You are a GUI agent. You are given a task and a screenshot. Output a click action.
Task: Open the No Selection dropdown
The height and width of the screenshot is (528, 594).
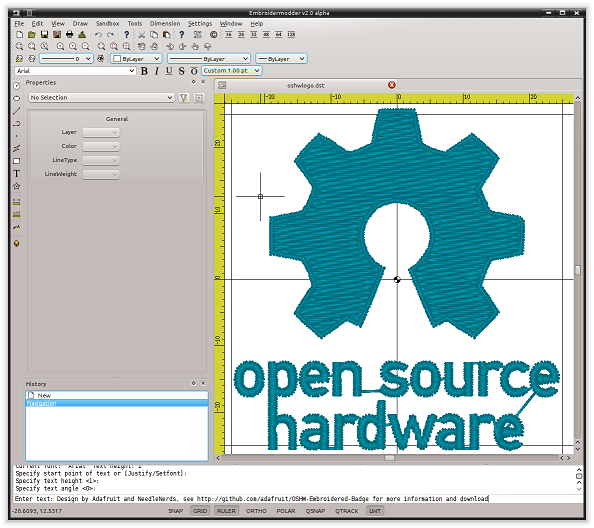pos(102,97)
